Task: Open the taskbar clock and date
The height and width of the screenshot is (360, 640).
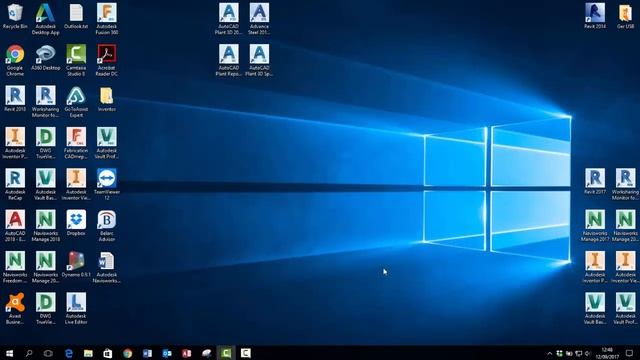Action: pyautogui.click(x=607, y=353)
